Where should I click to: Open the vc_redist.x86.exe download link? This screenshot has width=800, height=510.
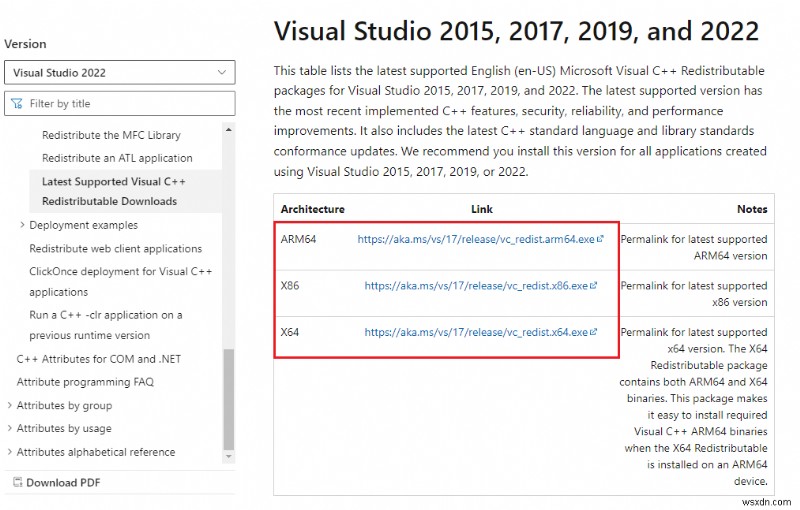point(476,286)
